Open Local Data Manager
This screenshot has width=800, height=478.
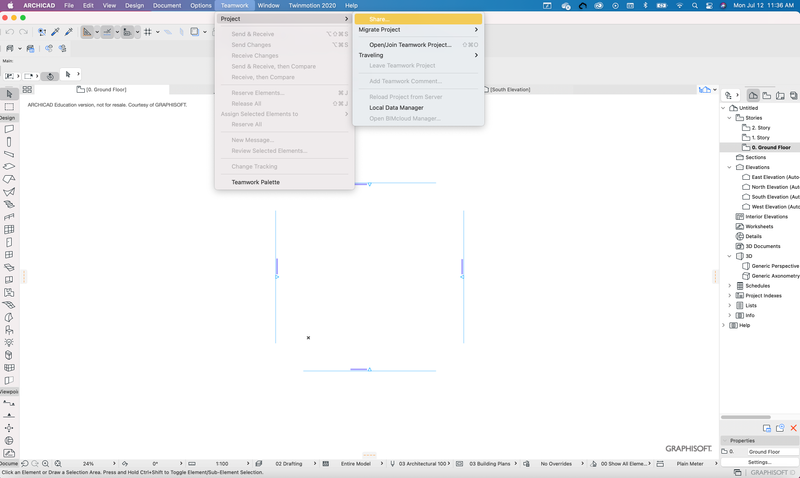pyautogui.click(x=418, y=108)
